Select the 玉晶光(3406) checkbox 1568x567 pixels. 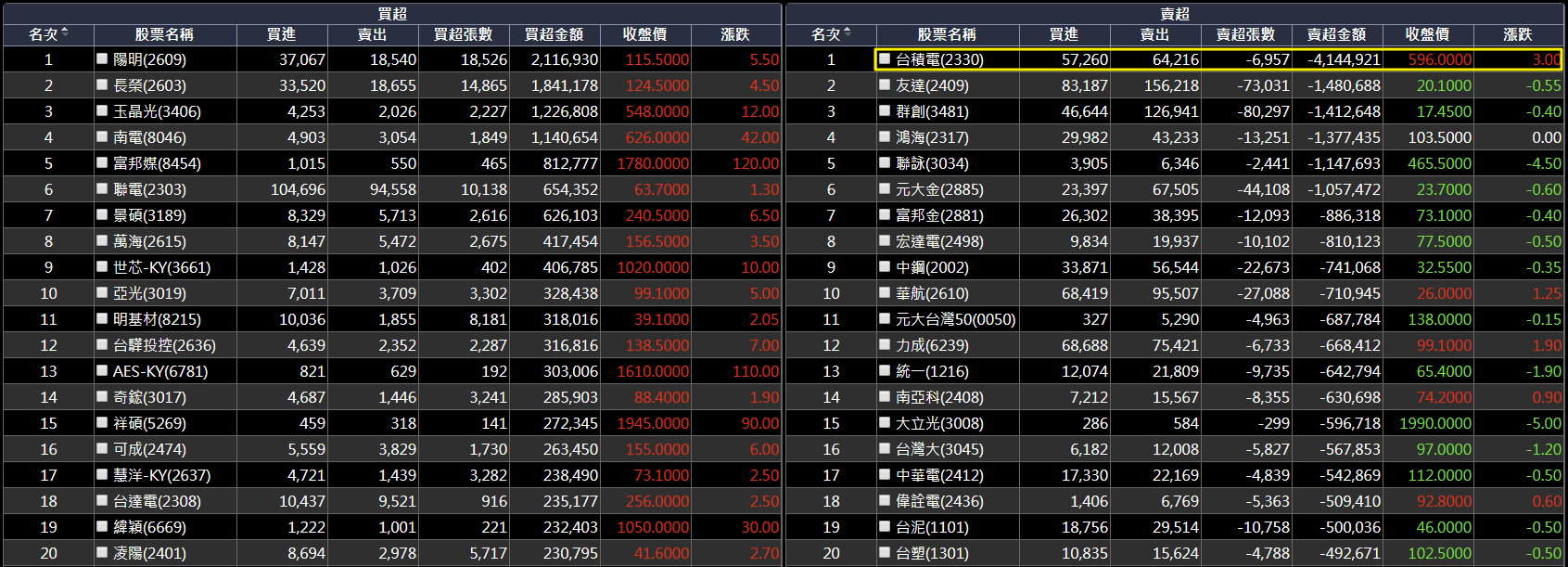point(102,110)
